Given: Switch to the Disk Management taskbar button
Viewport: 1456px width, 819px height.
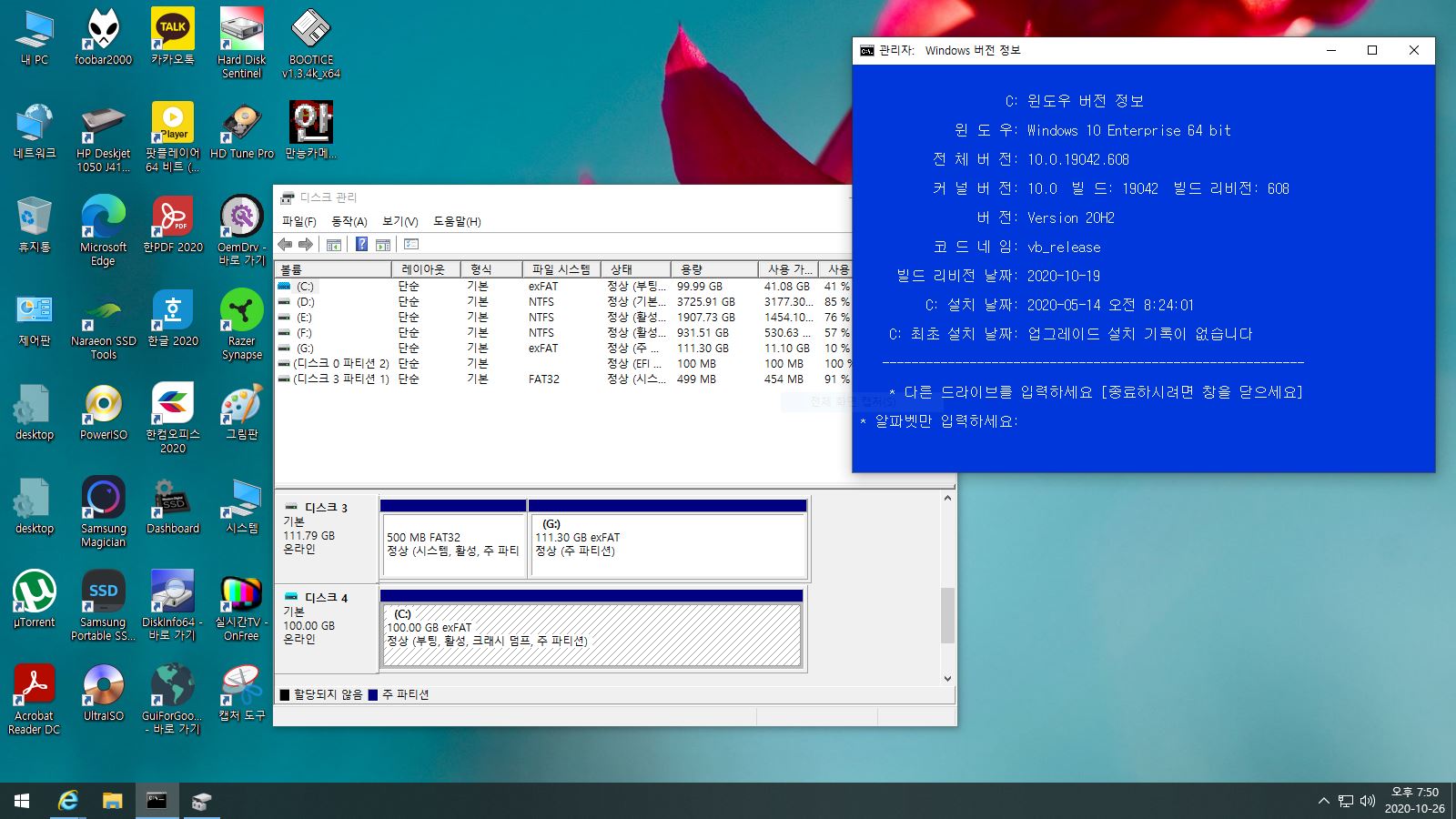Looking at the screenshot, I should tap(201, 801).
